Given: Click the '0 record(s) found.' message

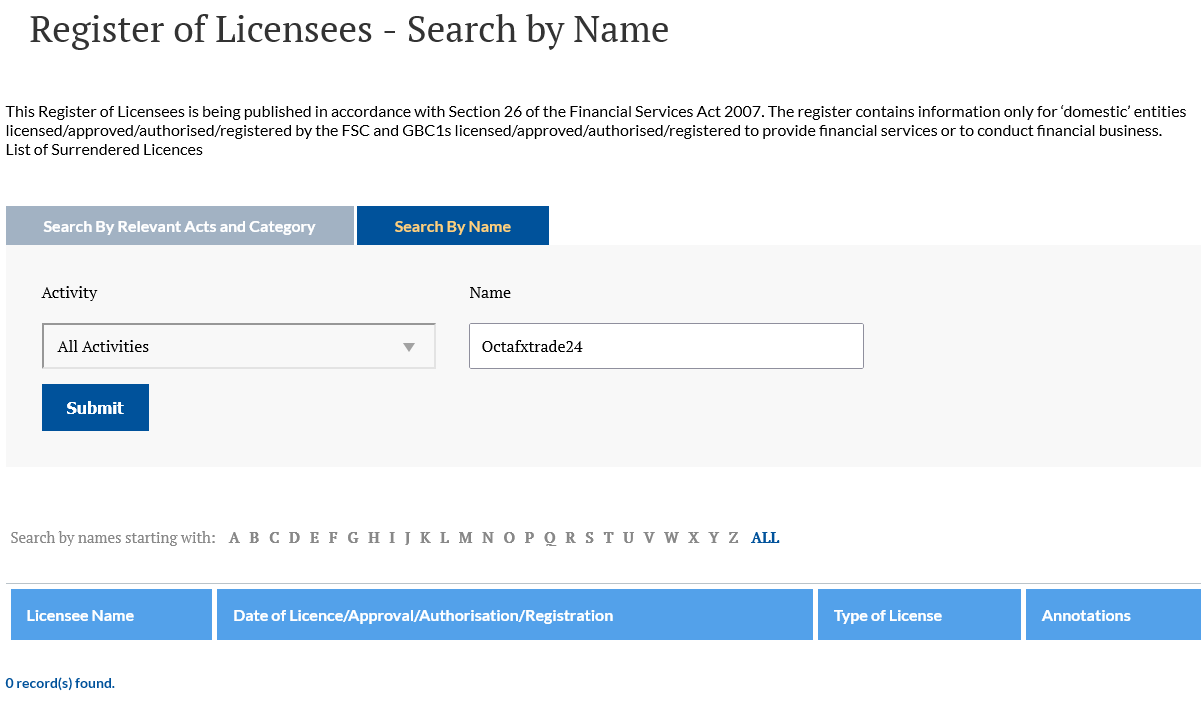Looking at the screenshot, I should click(x=60, y=684).
